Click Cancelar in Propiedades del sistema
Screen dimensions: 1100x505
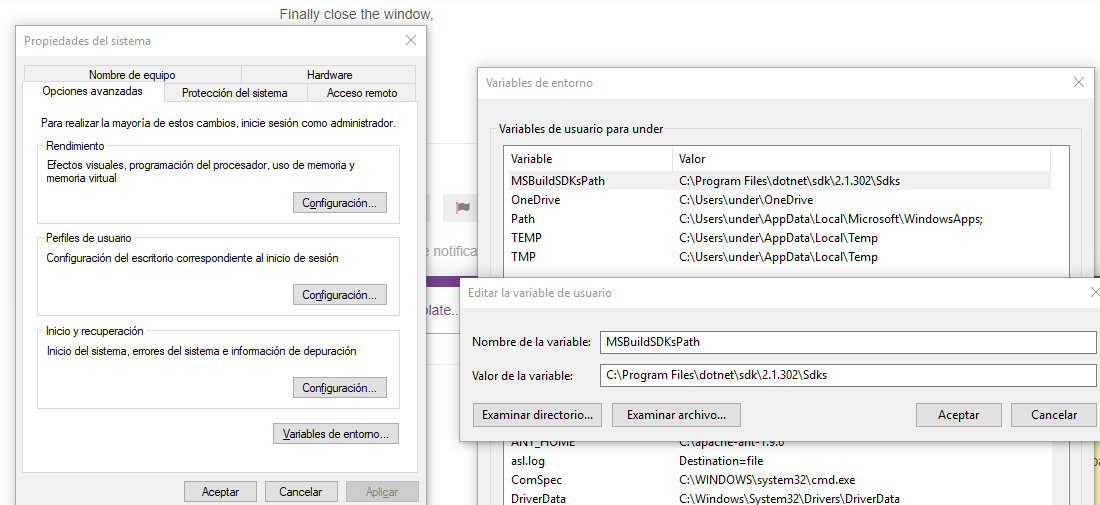pos(301,492)
